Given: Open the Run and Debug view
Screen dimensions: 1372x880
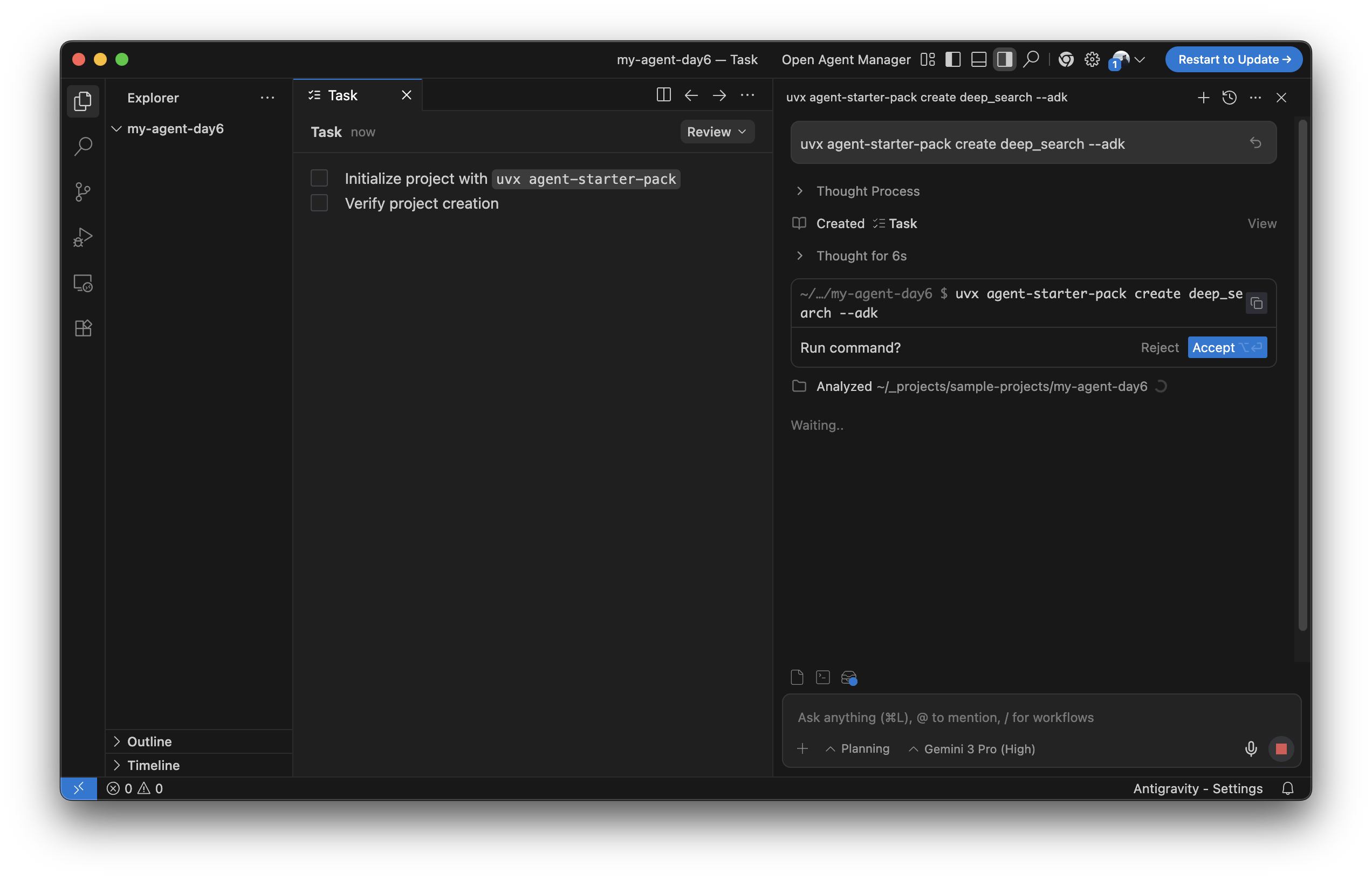Looking at the screenshot, I should pos(83,237).
